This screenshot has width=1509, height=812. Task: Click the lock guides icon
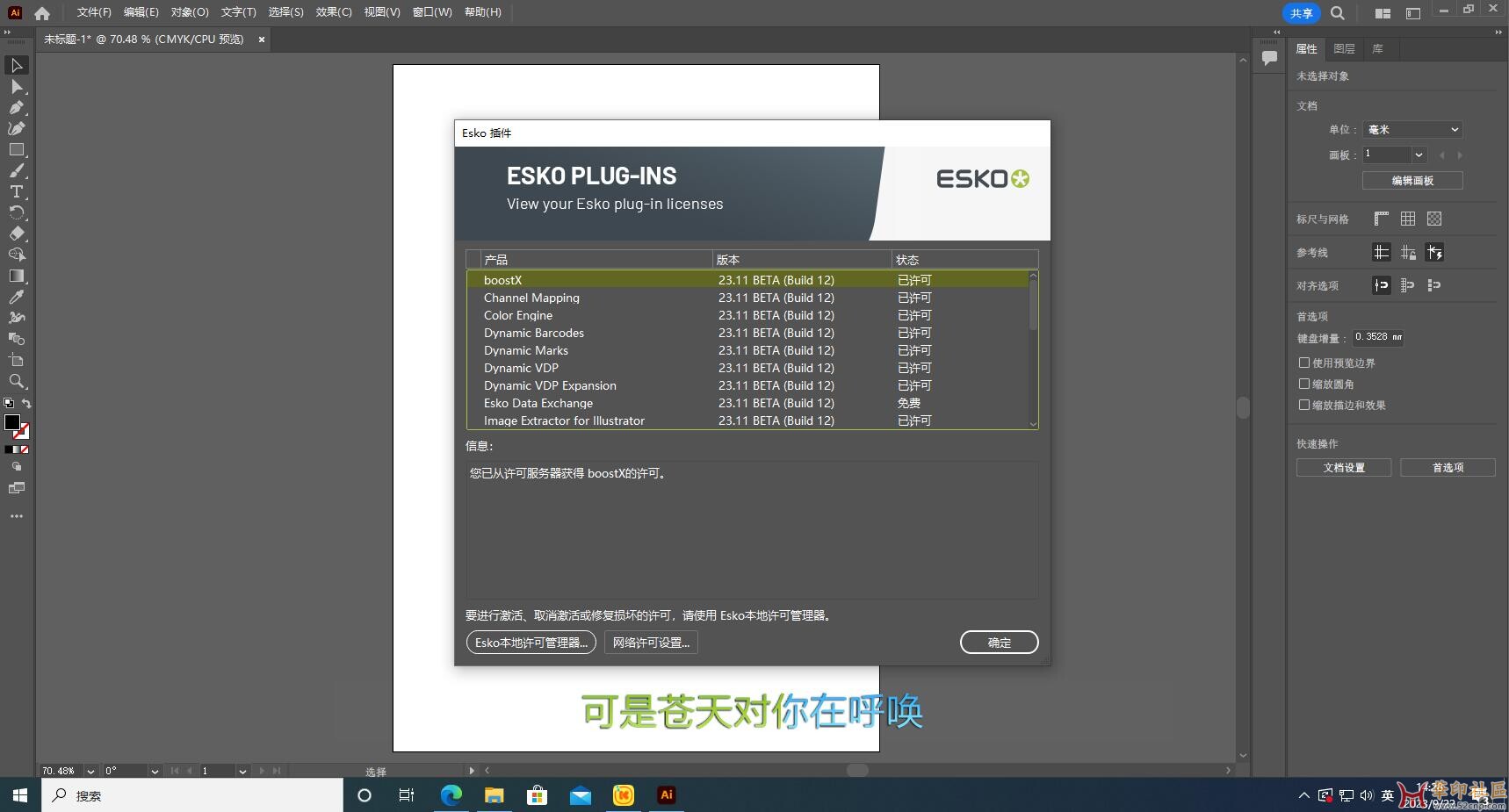(x=1408, y=253)
